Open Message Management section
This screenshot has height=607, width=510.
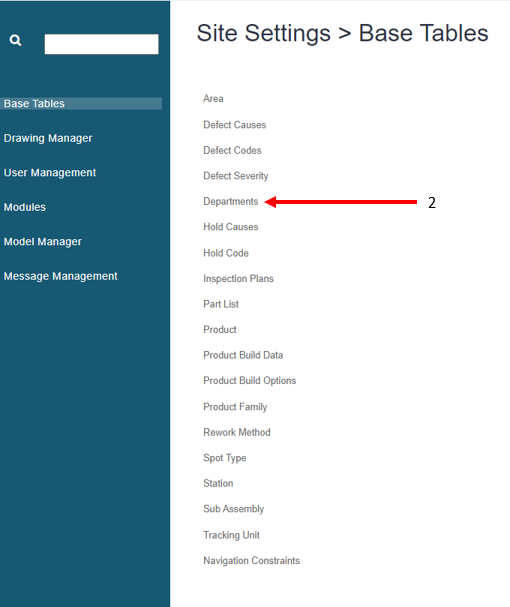pyautogui.click(x=60, y=276)
